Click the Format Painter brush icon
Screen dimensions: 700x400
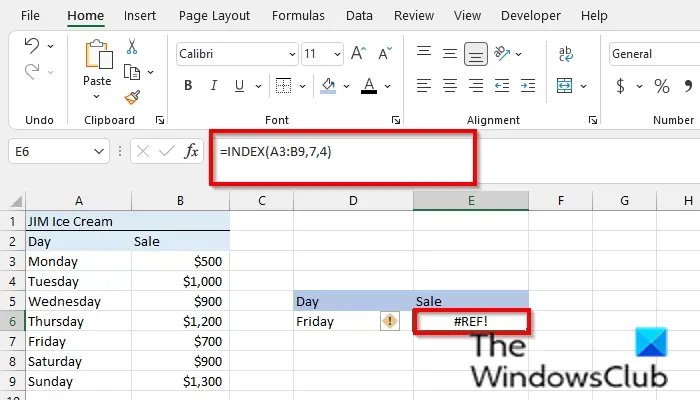pyautogui.click(x=132, y=97)
